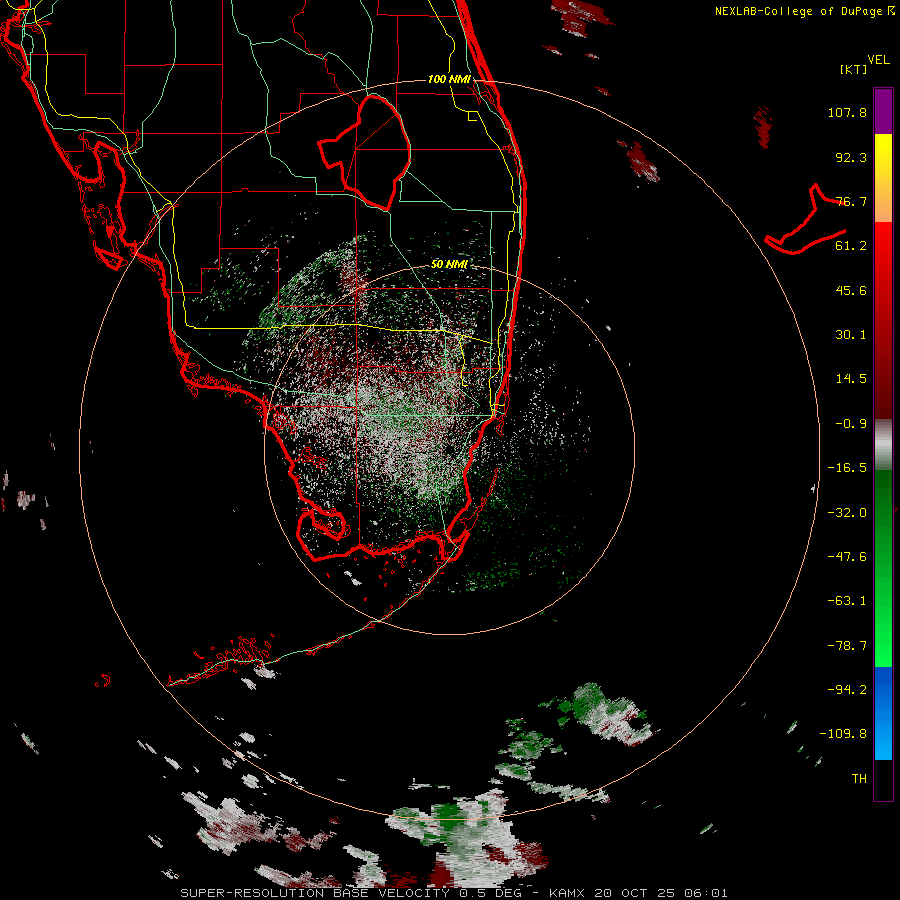Click the 50 NMI range ring label

tap(449, 264)
